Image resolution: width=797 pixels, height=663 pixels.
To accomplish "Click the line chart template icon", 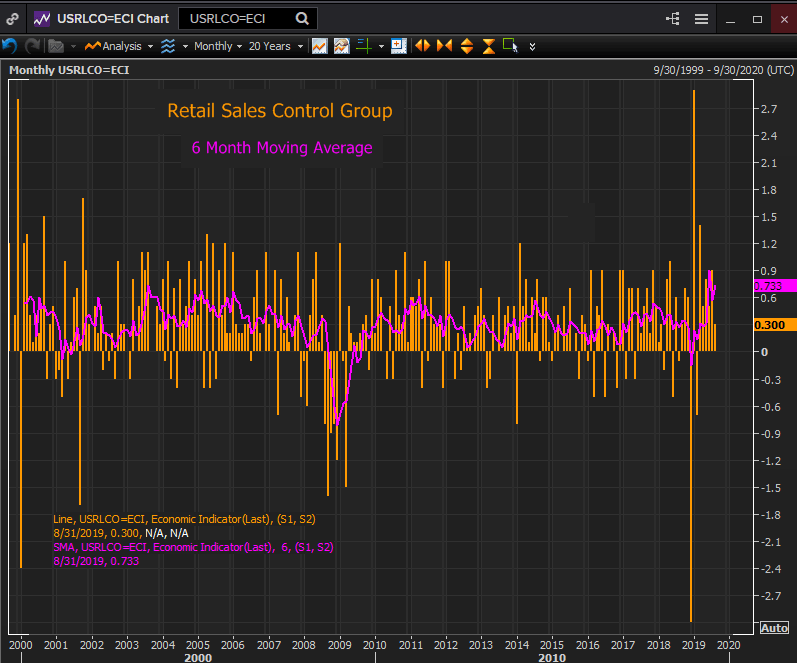I will click(x=319, y=46).
